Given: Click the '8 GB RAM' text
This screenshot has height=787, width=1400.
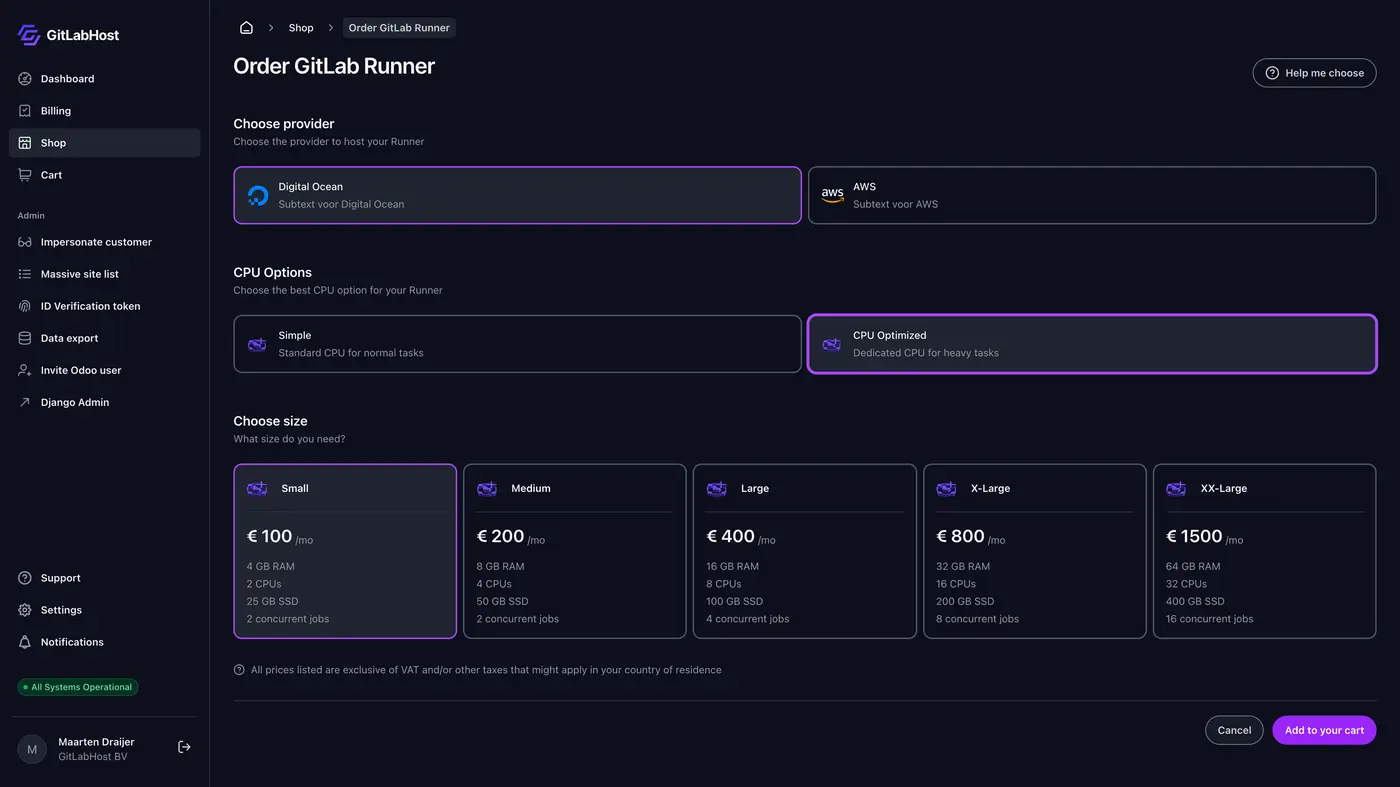Looking at the screenshot, I should click(500, 567).
